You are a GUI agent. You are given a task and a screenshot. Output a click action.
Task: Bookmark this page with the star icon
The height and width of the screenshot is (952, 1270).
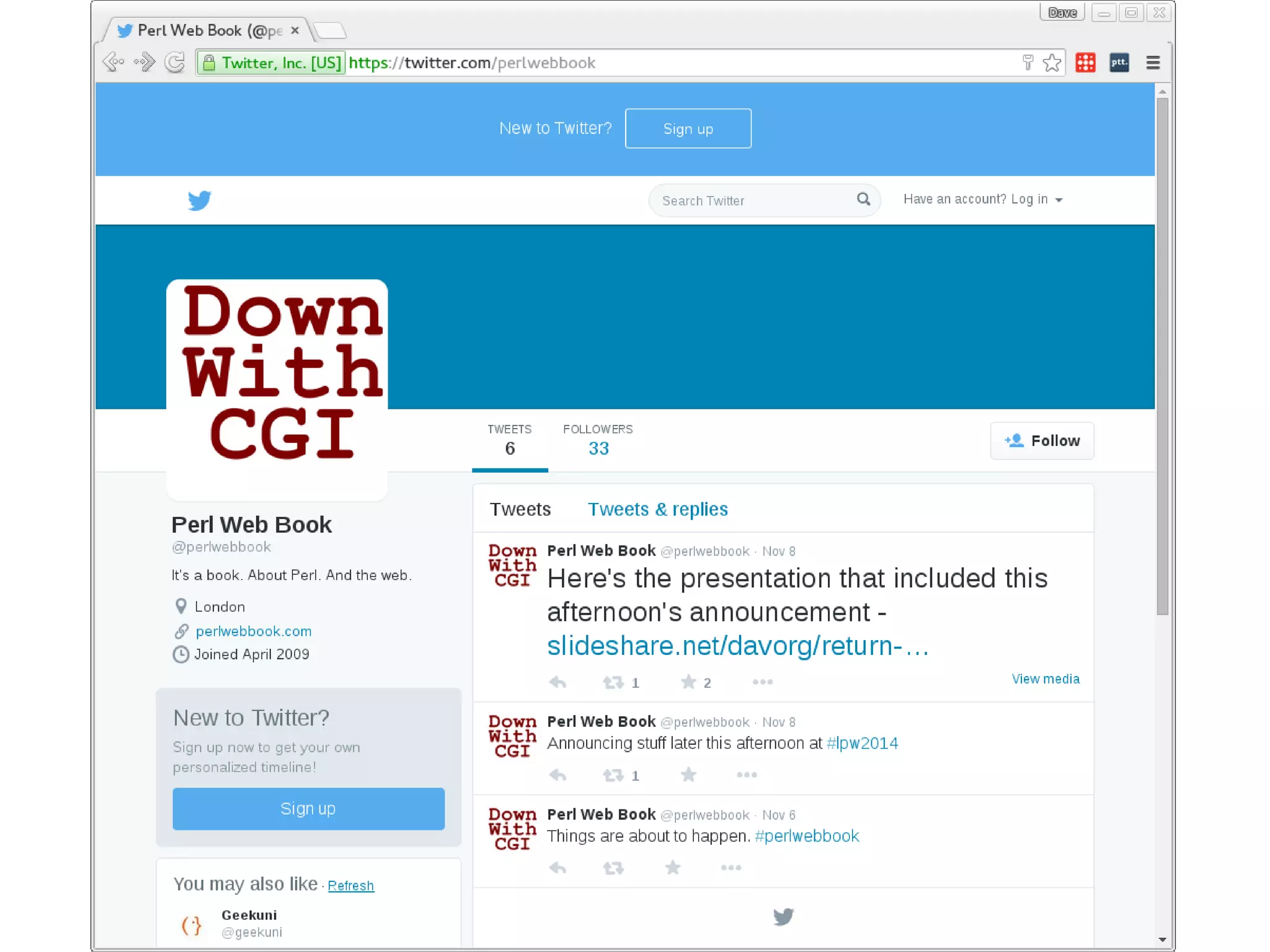pyautogui.click(x=1052, y=63)
